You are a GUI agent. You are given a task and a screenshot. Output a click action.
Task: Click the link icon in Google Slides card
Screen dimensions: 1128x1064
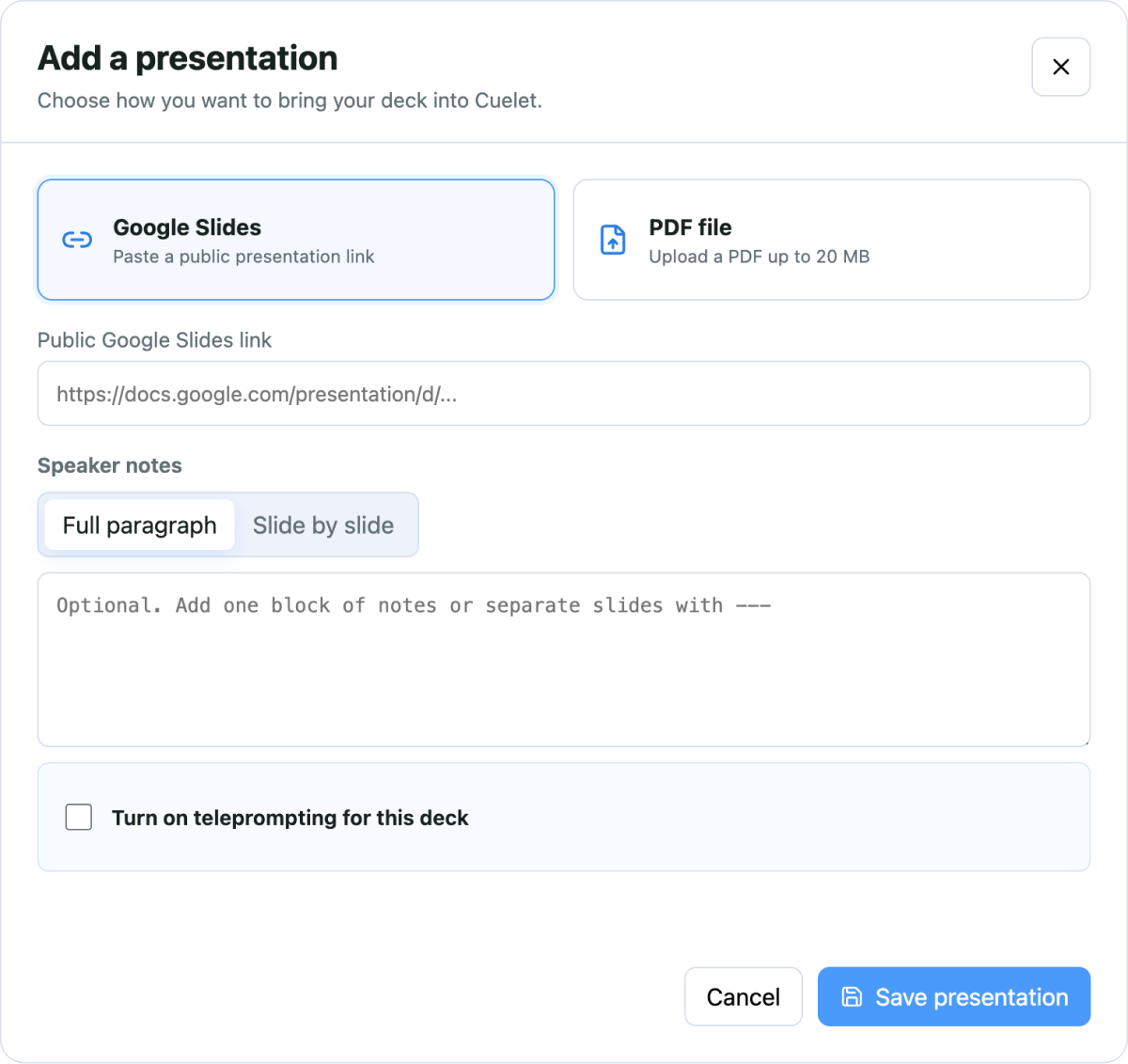[x=77, y=240]
